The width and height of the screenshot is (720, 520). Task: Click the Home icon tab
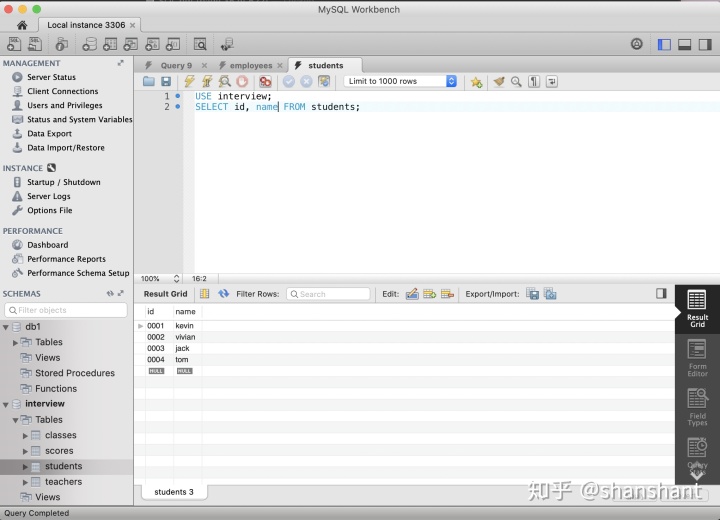(22, 25)
